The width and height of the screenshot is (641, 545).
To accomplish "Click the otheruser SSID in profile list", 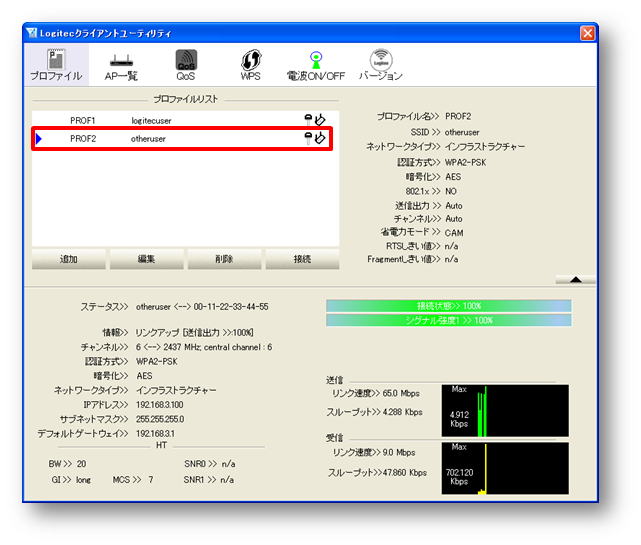I will pyautogui.click(x=148, y=139).
